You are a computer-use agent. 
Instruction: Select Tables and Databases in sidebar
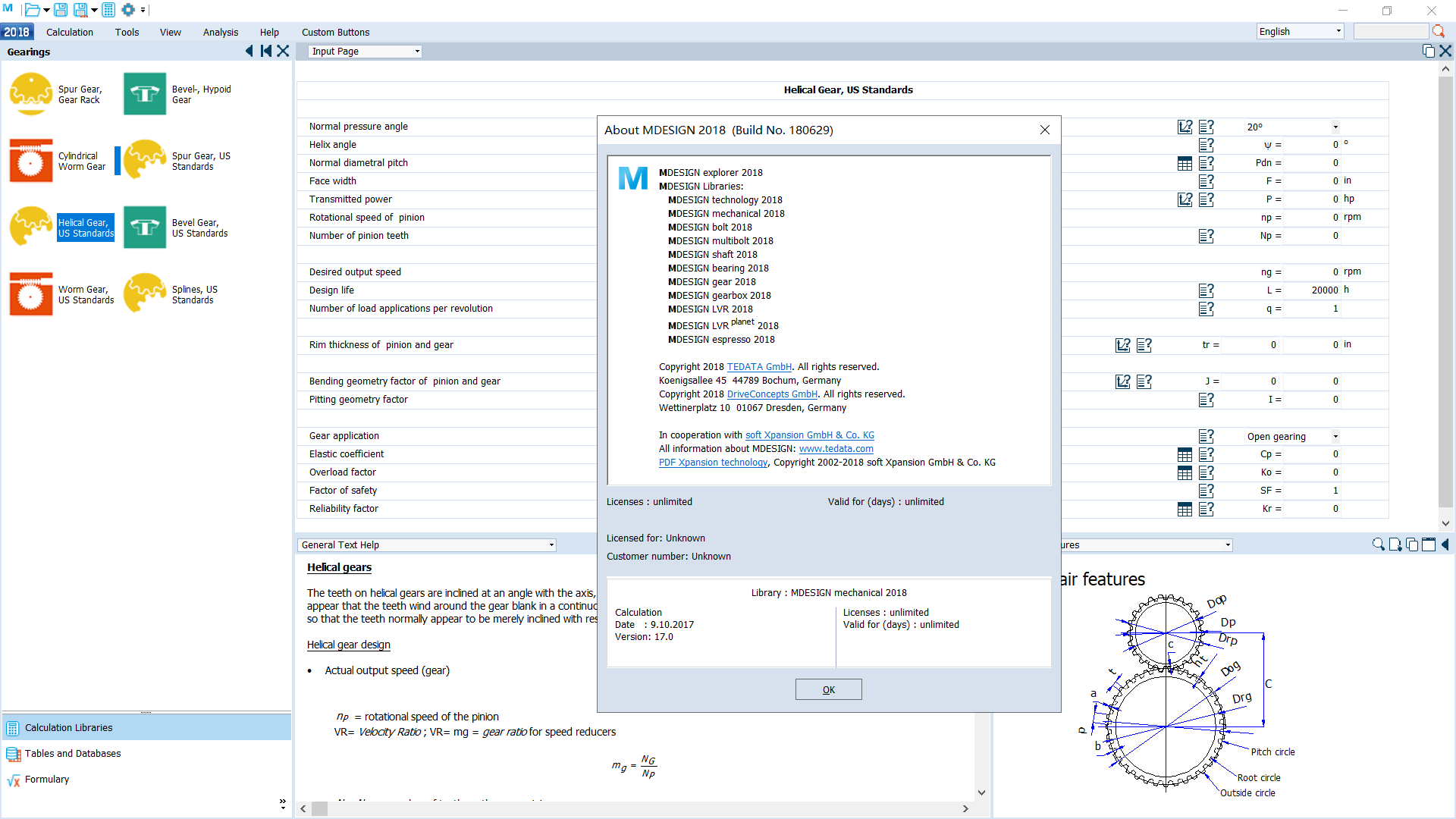(x=146, y=753)
